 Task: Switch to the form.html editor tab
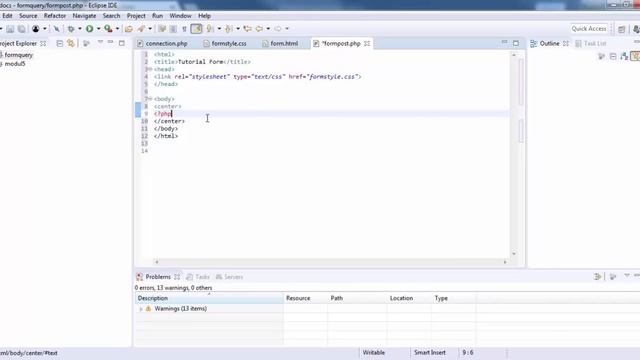pos(280,43)
